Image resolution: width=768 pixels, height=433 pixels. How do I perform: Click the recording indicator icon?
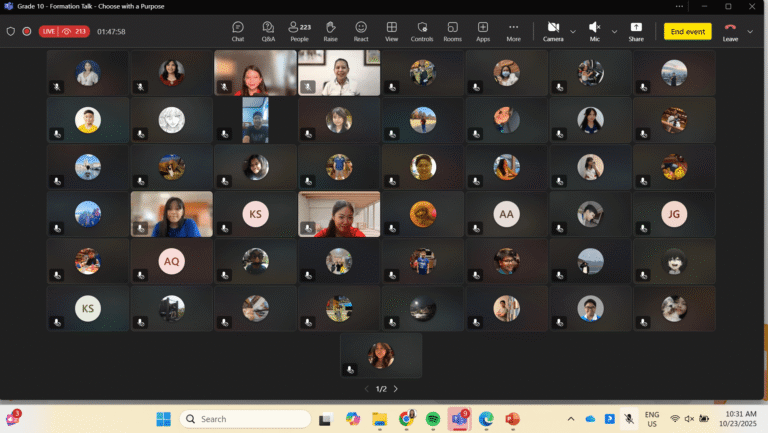point(27,31)
